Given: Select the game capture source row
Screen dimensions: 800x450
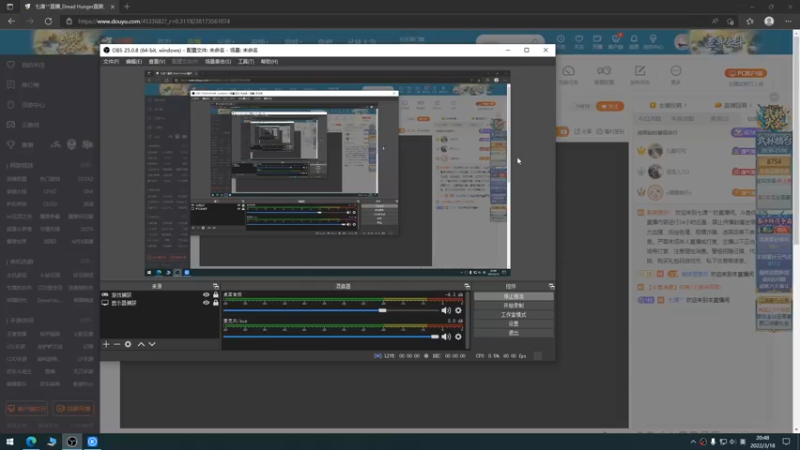Looking at the screenshot, I should (x=160, y=295).
